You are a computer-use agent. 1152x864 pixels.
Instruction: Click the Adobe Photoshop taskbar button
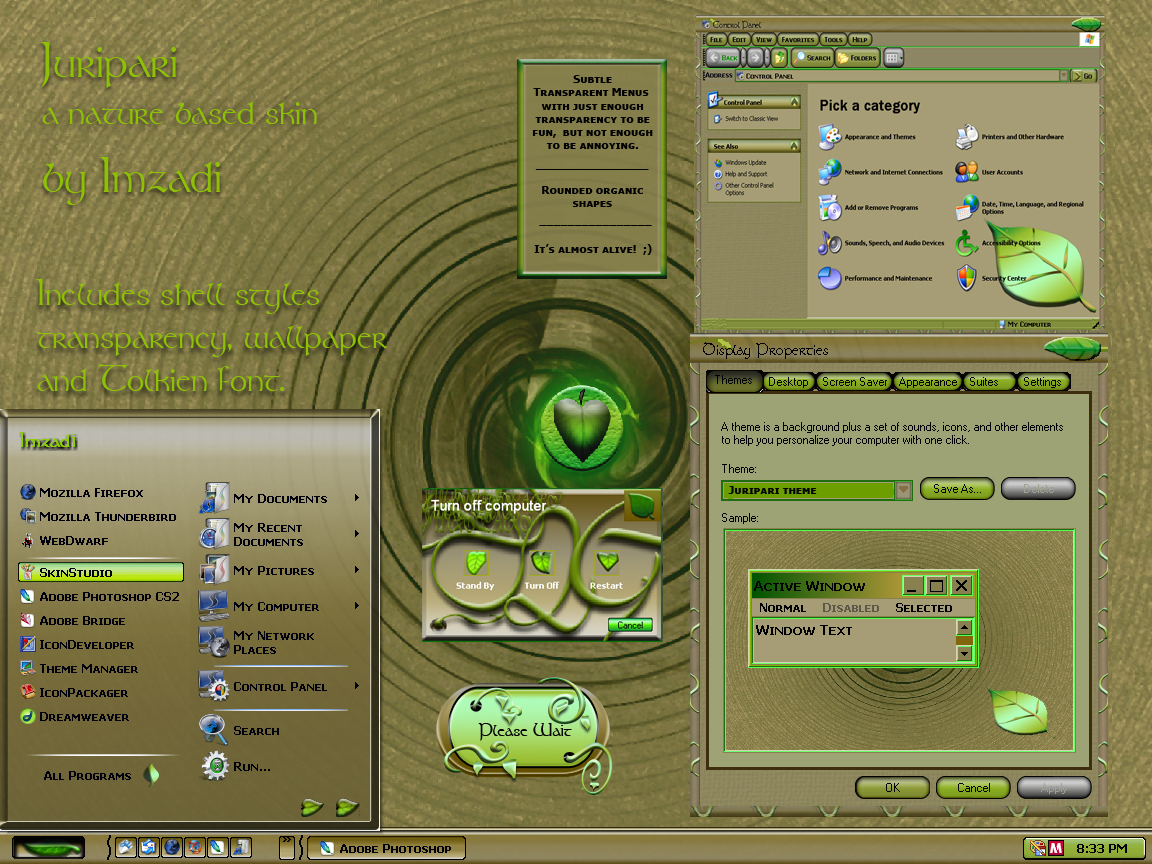[x=386, y=848]
